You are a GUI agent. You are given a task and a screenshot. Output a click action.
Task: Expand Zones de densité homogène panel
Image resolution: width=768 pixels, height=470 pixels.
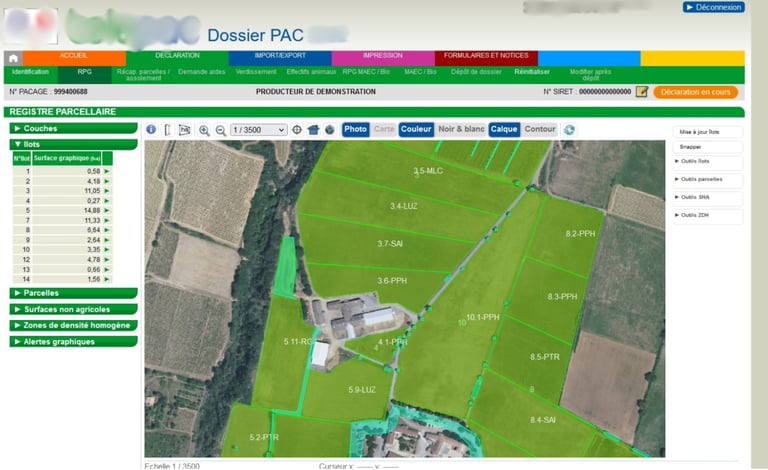pyautogui.click(x=73, y=326)
